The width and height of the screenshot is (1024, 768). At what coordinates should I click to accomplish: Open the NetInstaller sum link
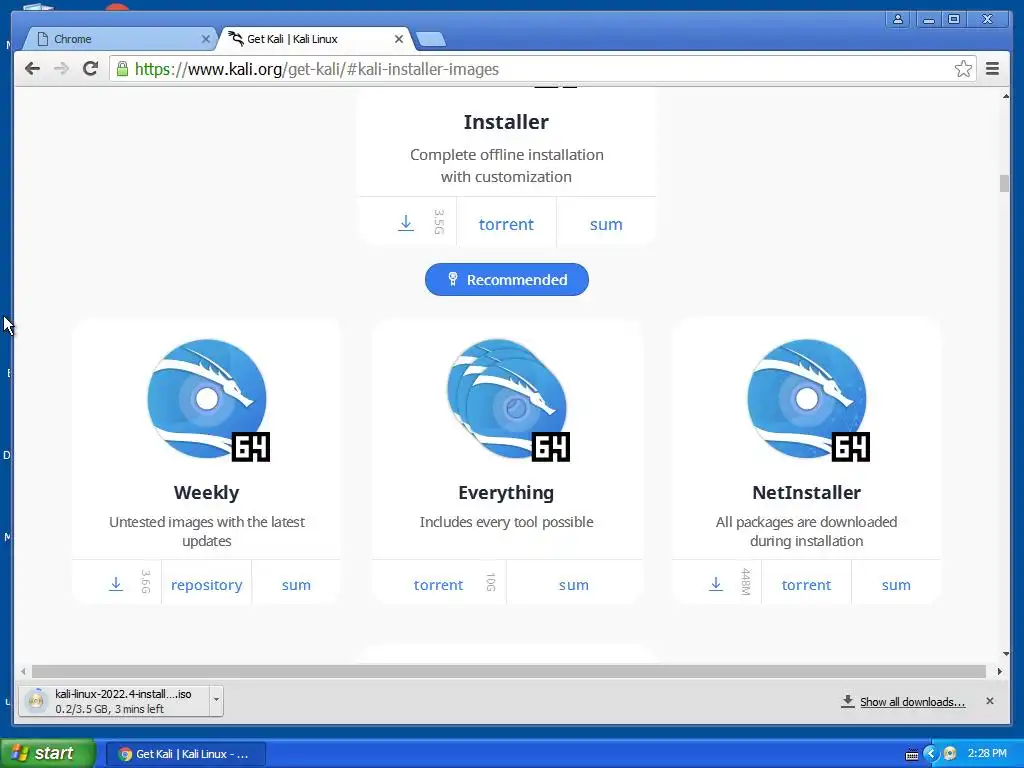[x=896, y=584]
